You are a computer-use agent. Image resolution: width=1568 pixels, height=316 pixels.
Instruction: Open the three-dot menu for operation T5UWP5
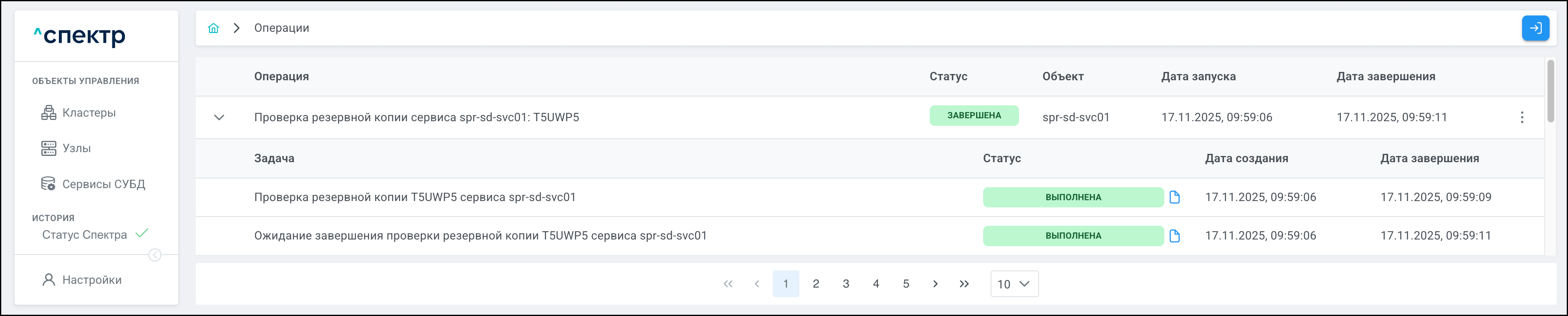pyautogui.click(x=1522, y=117)
